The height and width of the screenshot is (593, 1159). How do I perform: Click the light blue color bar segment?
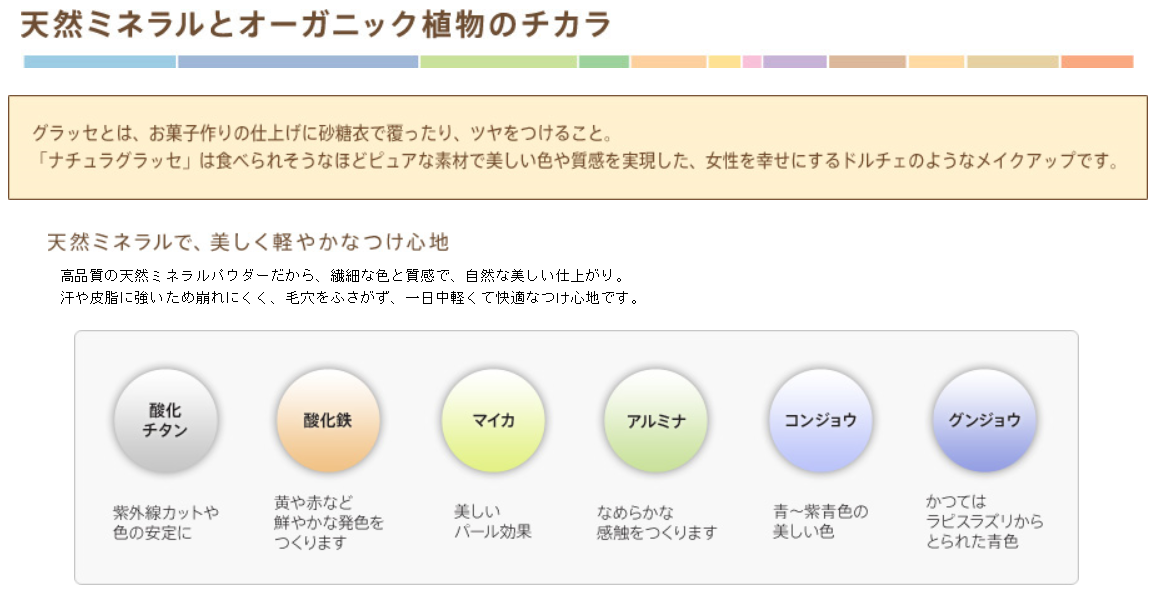pyautogui.click(x=100, y=62)
